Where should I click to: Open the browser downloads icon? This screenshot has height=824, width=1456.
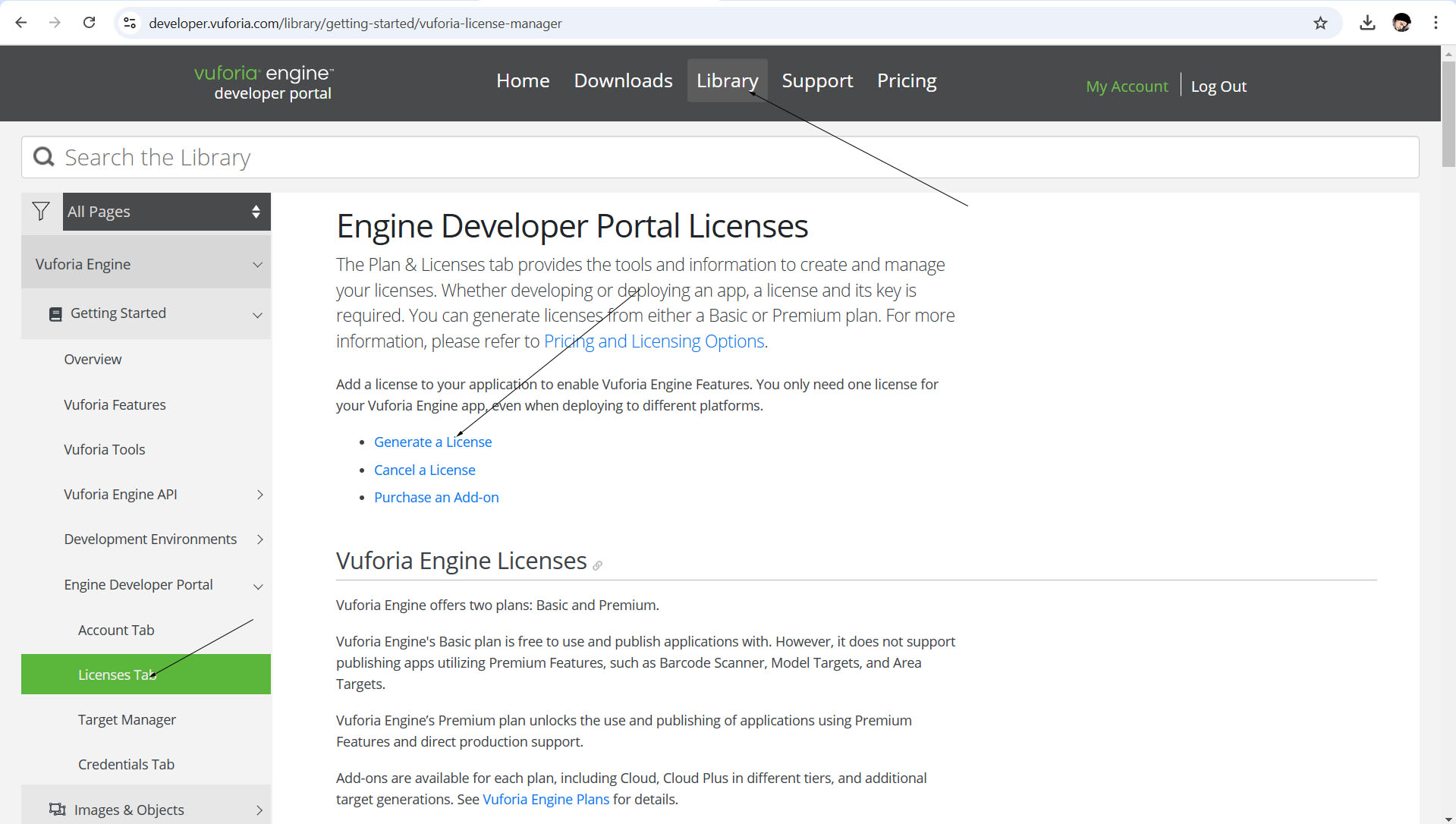(x=1367, y=23)
